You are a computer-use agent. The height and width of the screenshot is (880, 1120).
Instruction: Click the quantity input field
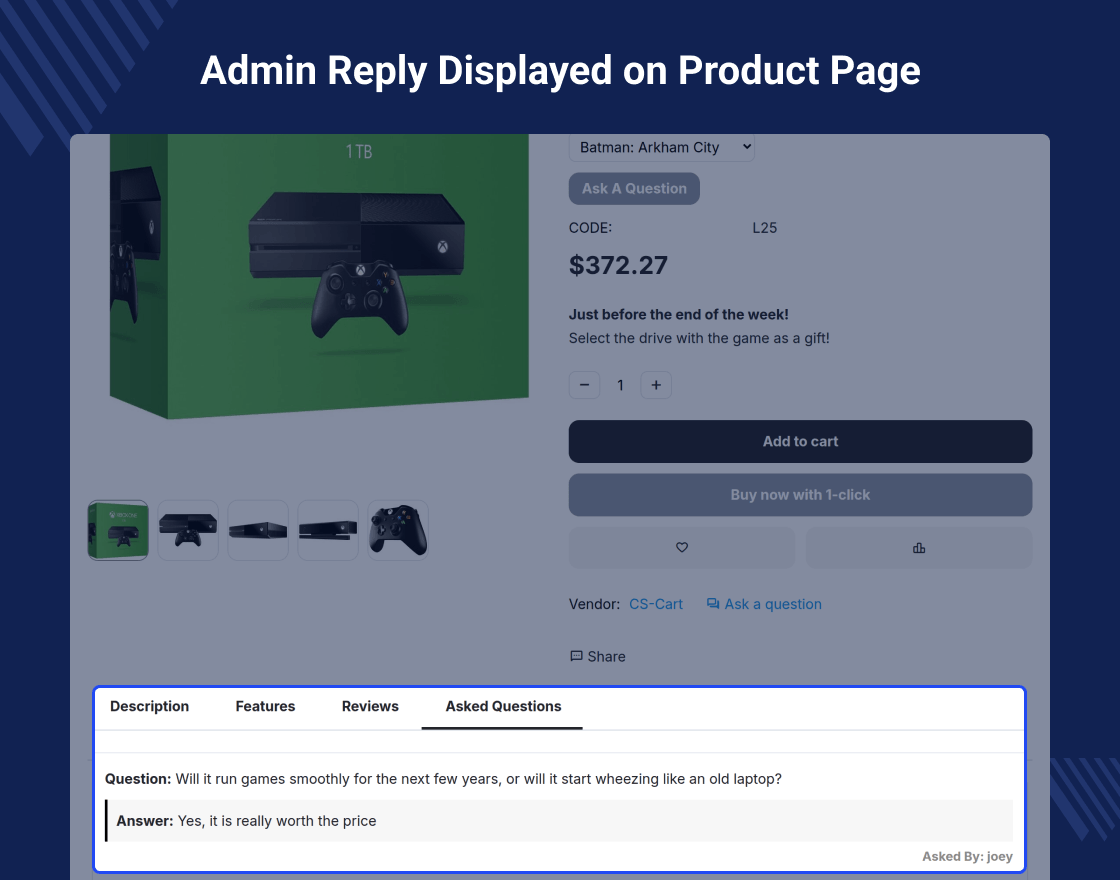pyautogui.click(x=620, y=385)
